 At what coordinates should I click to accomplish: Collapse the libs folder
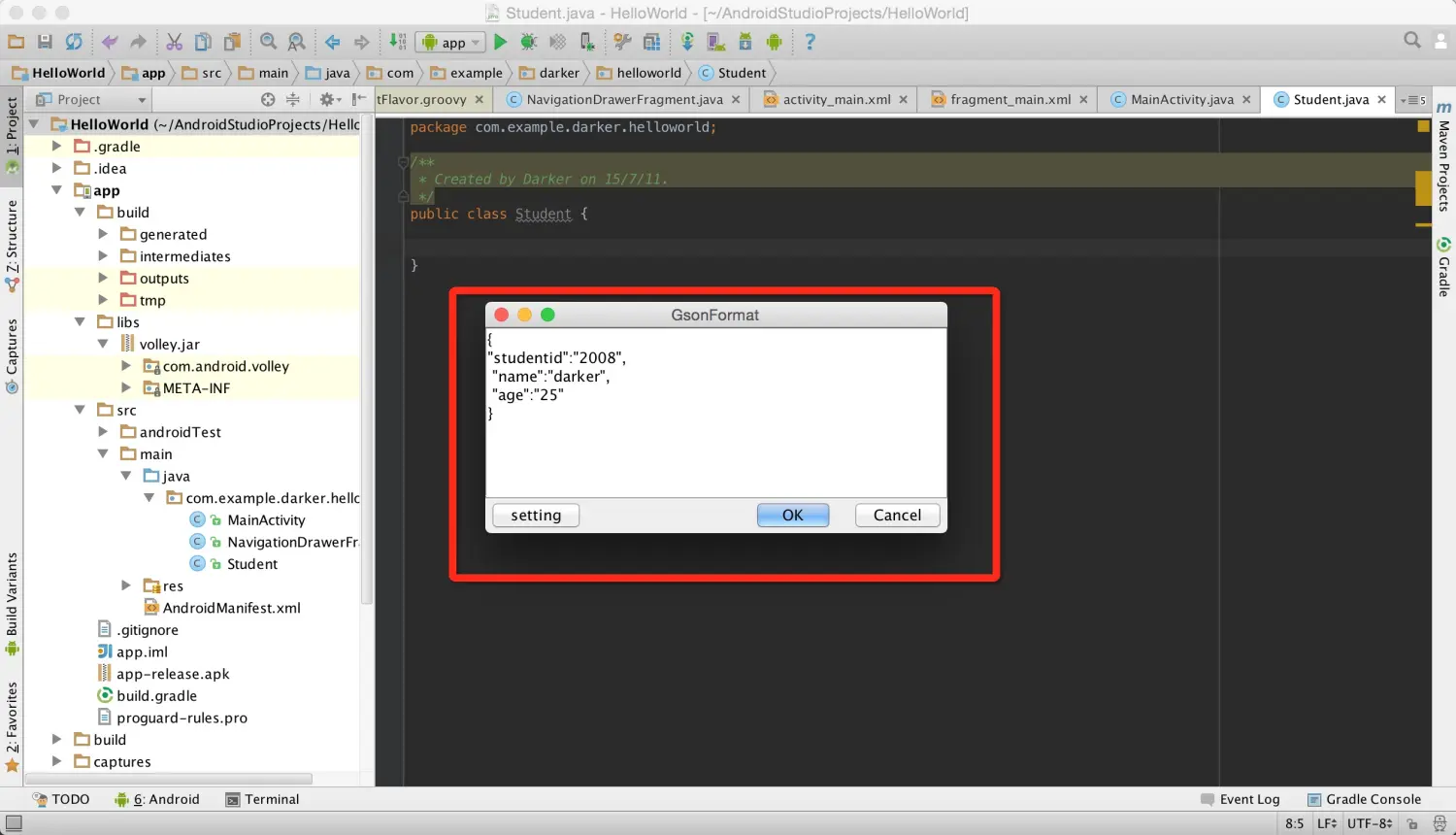(x=80, y=321)
